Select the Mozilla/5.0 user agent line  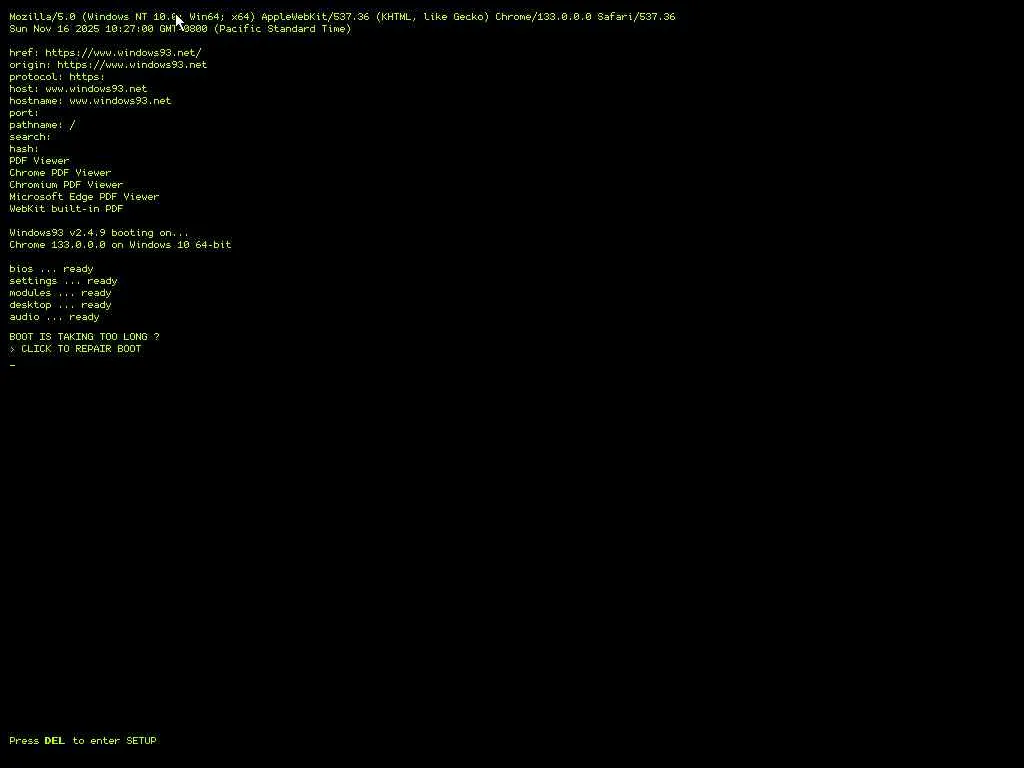pos(342,17)
